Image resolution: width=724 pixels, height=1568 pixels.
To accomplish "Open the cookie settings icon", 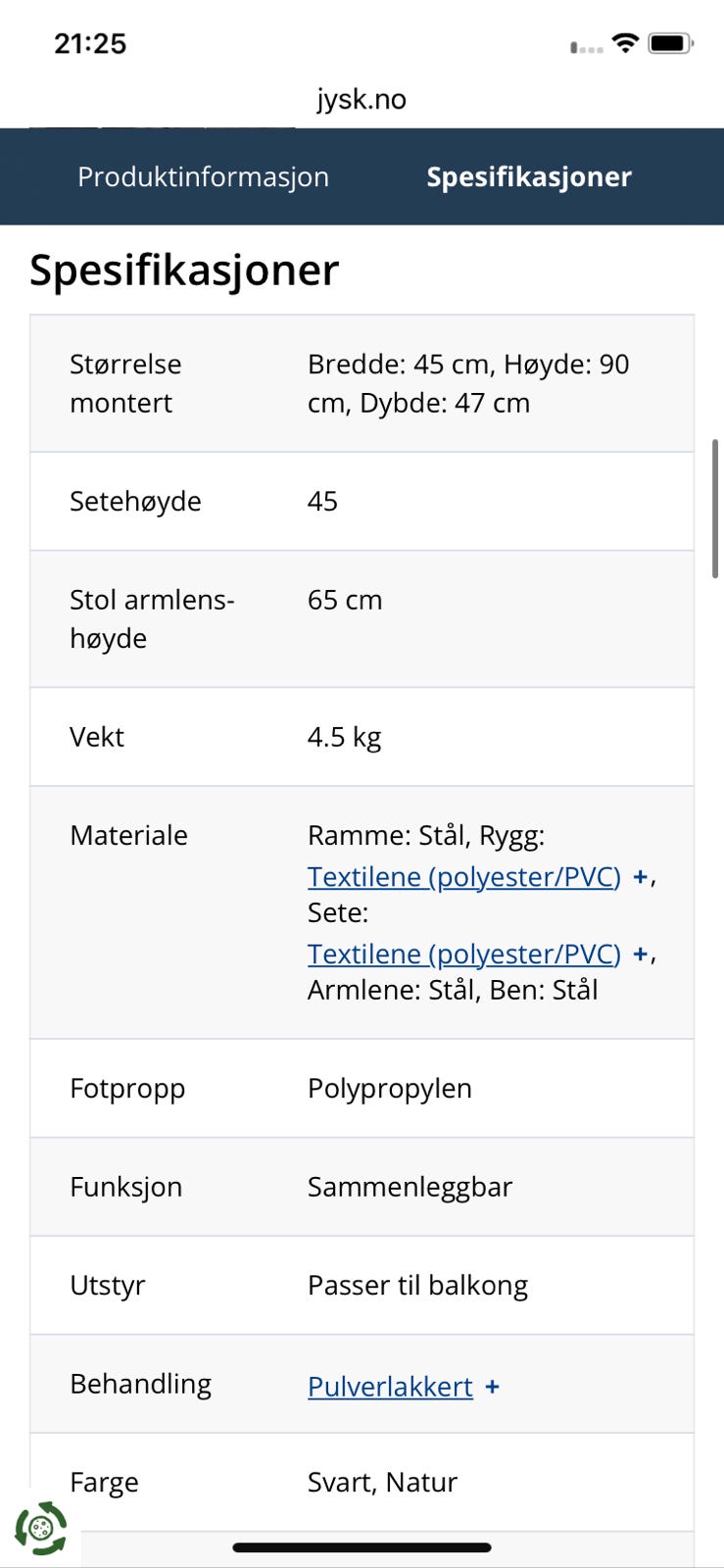I will tap(40, 1528).
